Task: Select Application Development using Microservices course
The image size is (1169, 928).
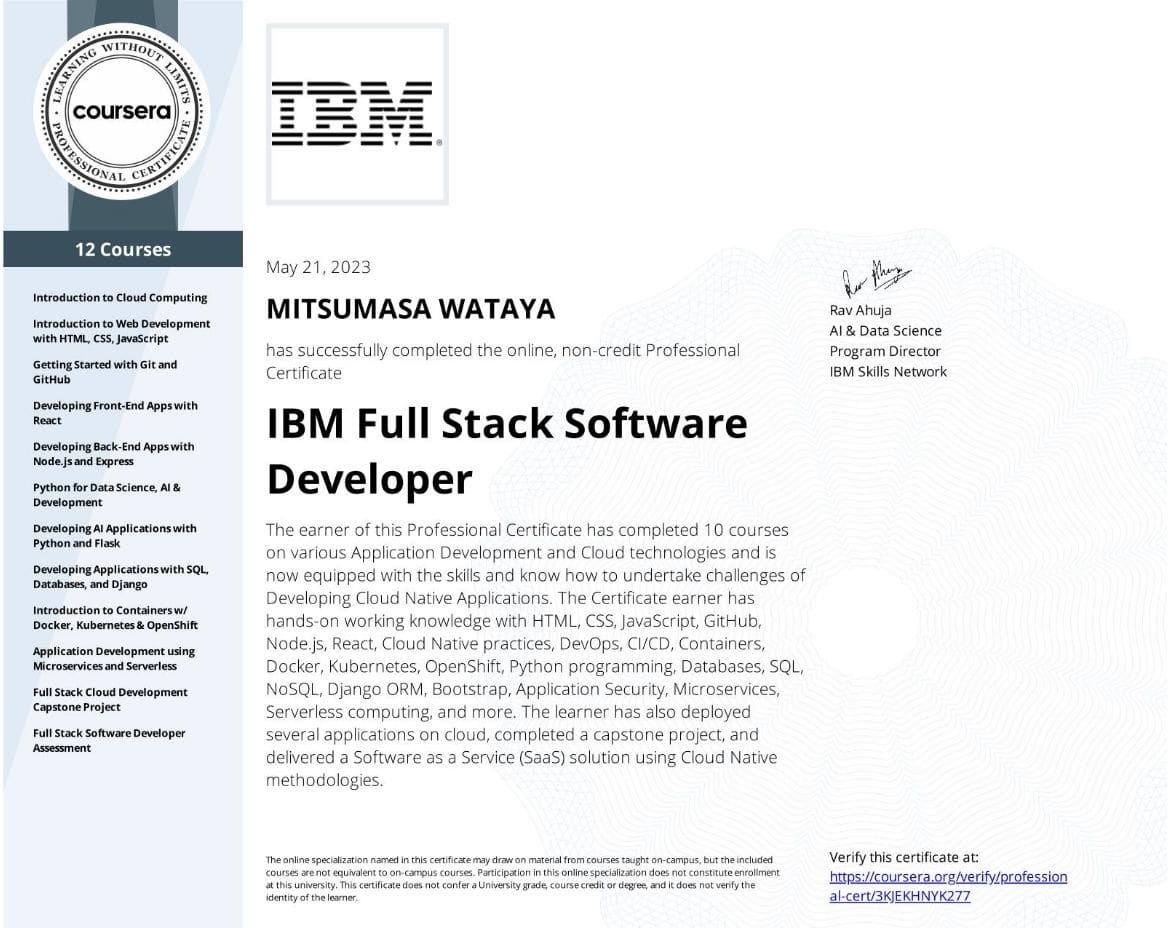Action: click(114, 659)
